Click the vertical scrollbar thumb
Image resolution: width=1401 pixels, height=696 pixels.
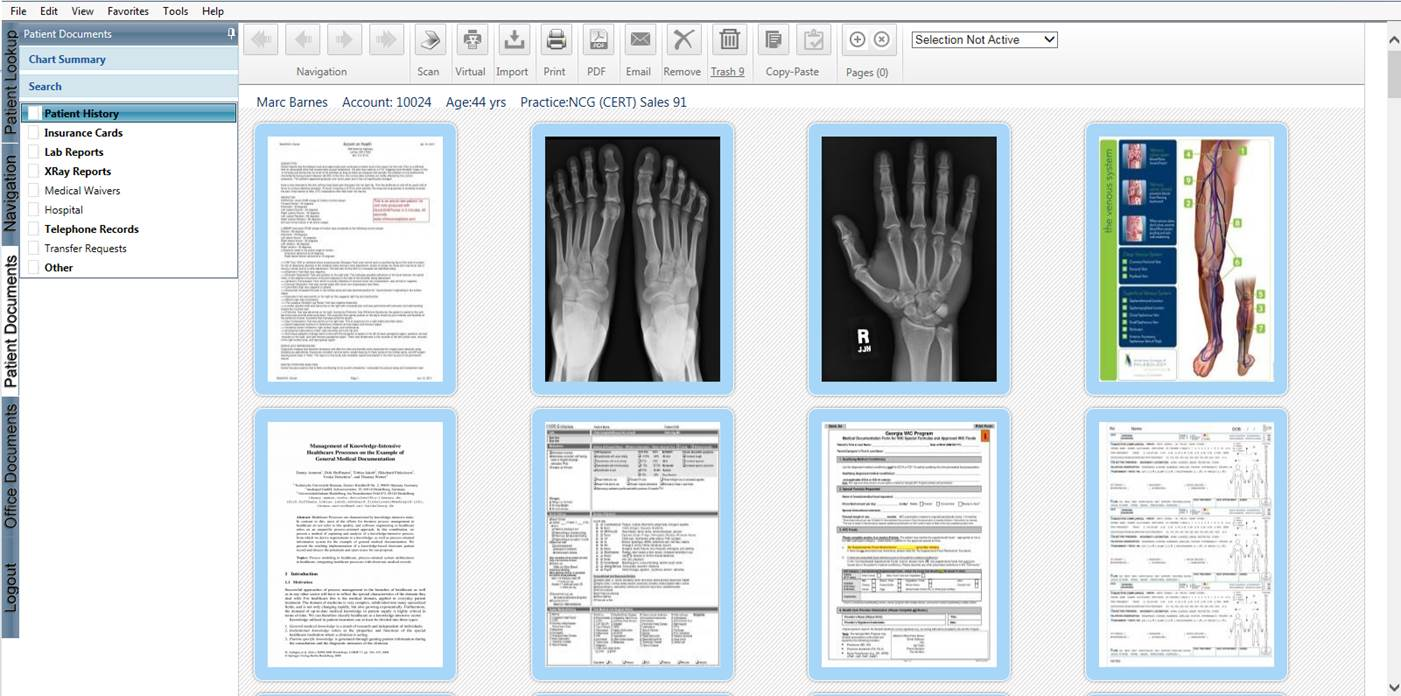1394,75
